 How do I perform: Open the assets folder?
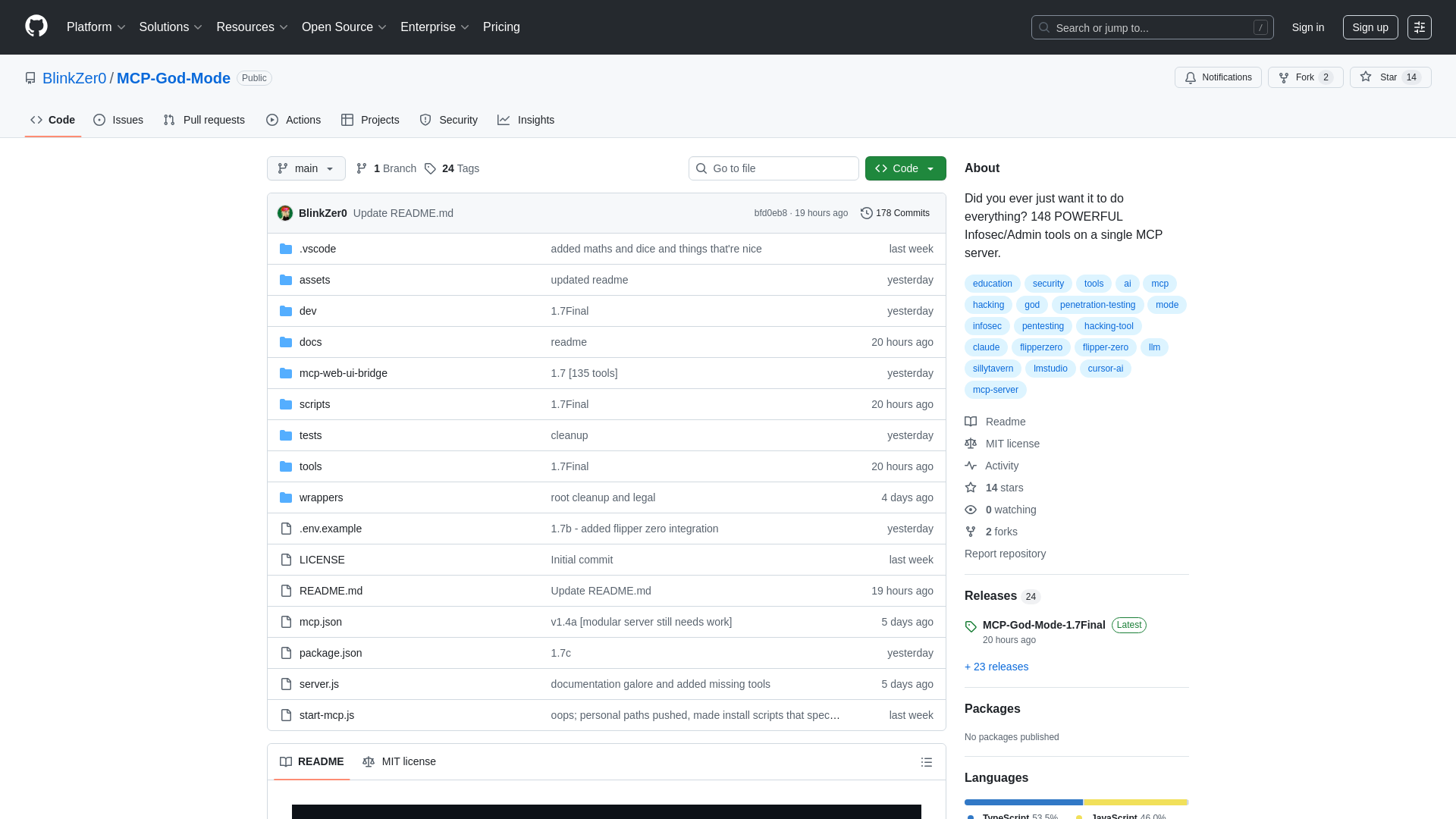tap(315, 280)
